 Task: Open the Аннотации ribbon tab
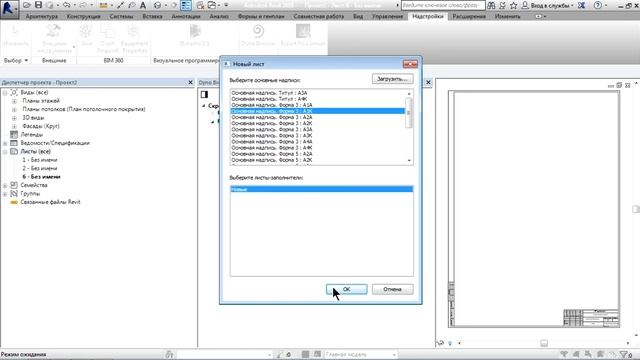click(x=186, y=16)
